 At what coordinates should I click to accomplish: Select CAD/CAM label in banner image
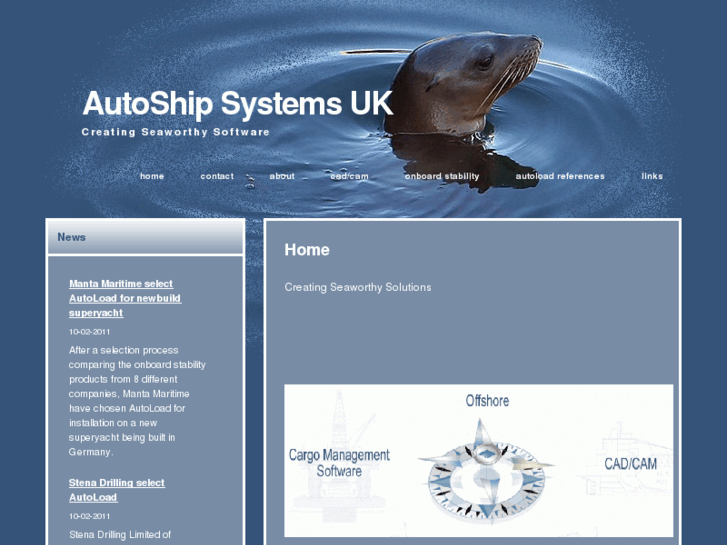coord(631,463)
